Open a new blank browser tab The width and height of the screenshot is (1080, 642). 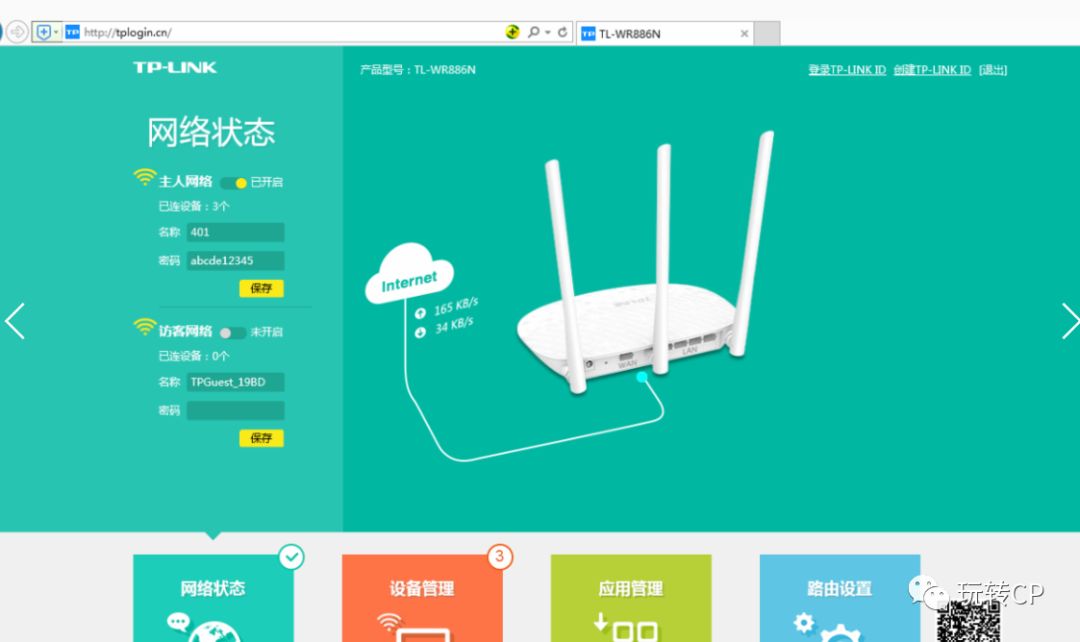[767, 33]
